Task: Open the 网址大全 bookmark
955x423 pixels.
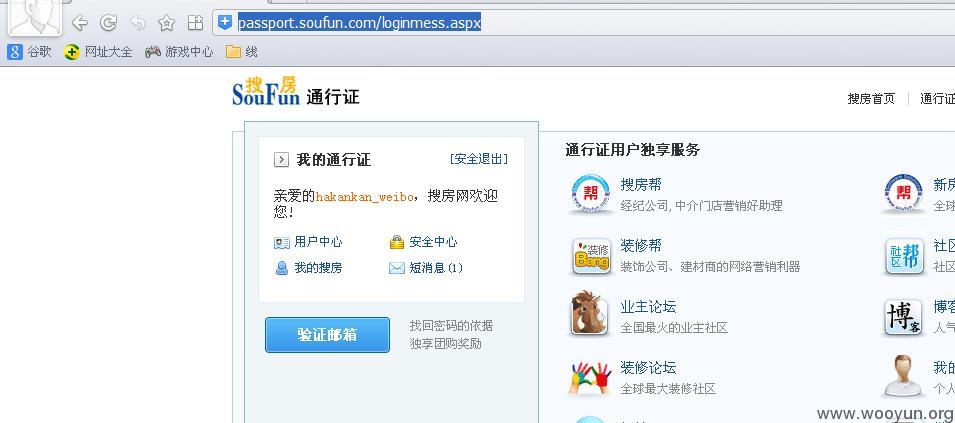Action: (98, 52)
